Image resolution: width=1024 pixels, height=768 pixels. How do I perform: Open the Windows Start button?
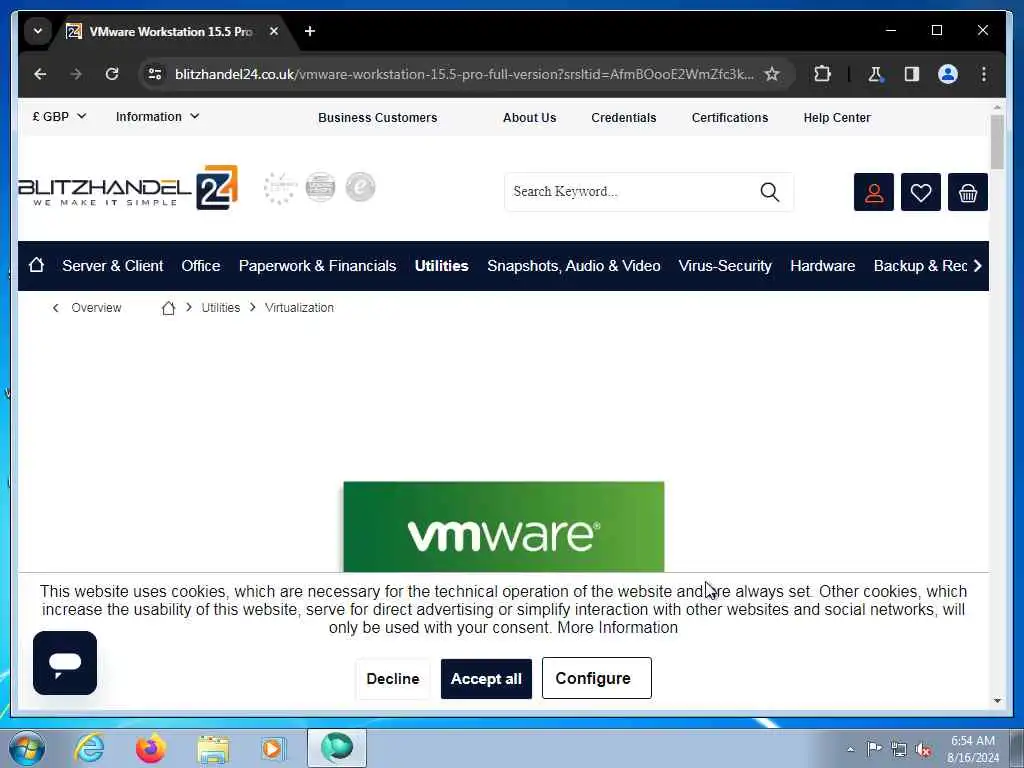[x=27, y=748]
